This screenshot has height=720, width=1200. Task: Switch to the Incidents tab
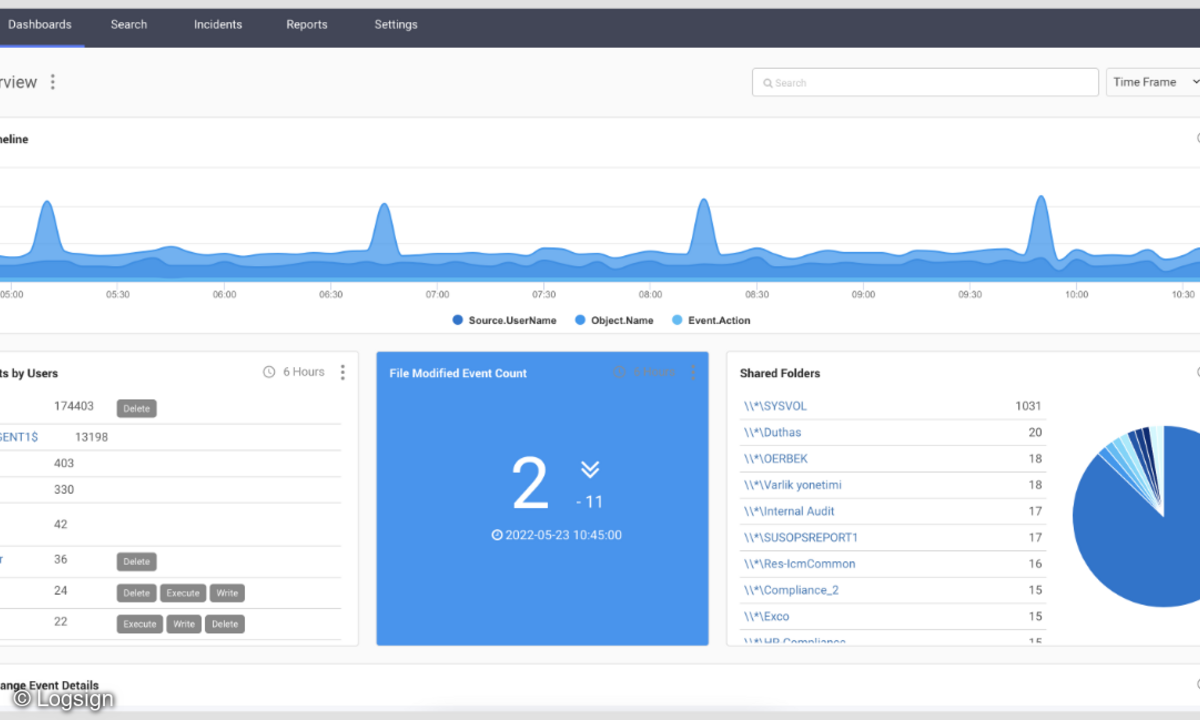218,24
